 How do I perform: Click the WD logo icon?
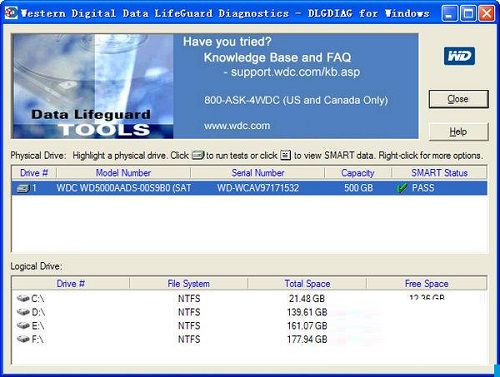click(459, 56)
